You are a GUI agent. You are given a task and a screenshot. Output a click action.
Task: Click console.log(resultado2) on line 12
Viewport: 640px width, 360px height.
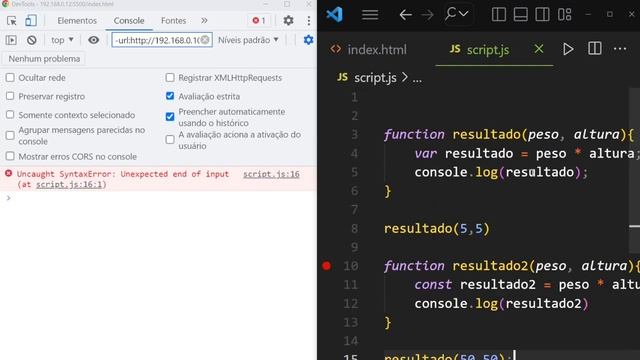click(502, 303)
